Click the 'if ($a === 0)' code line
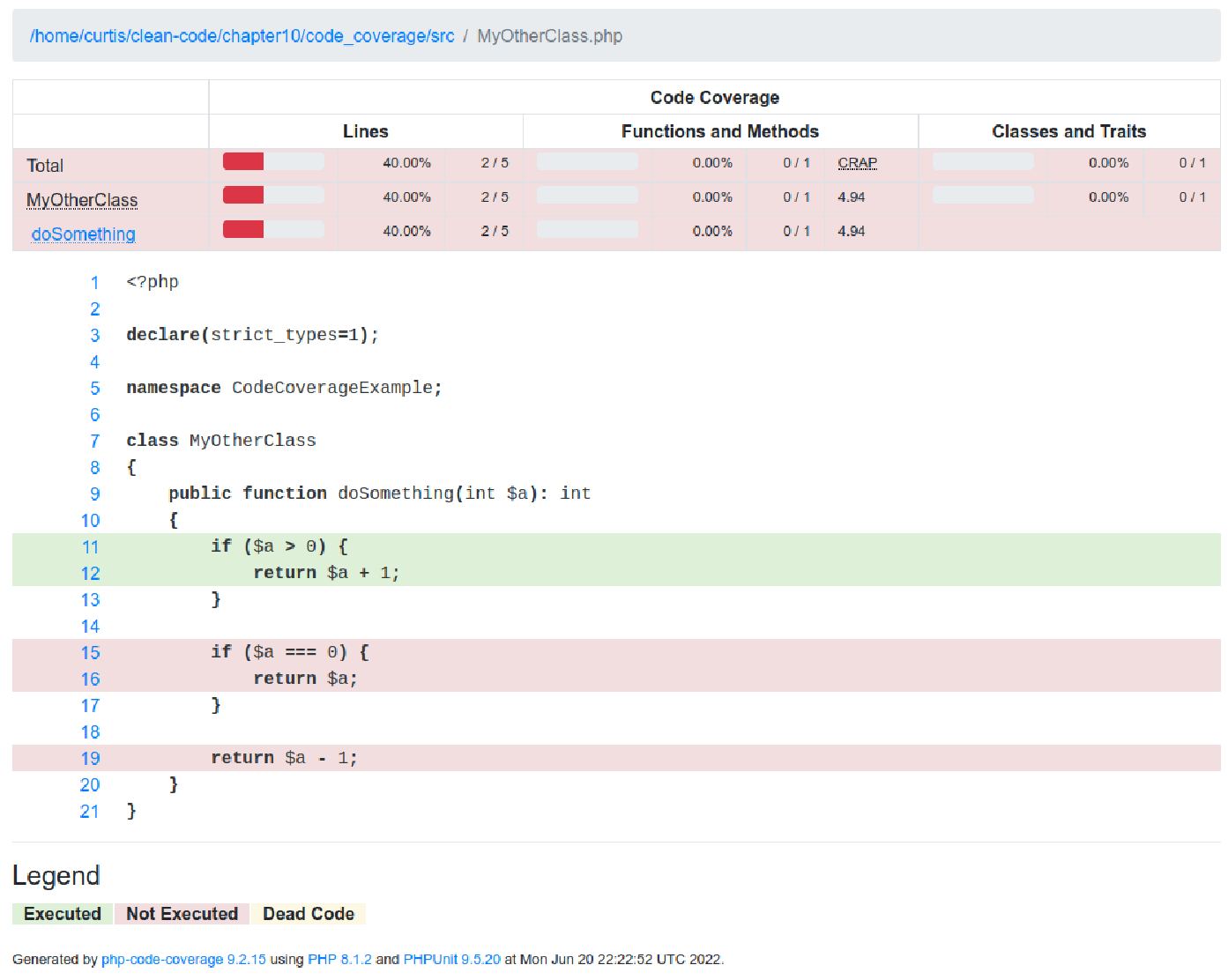 click(x=290, y=652)
